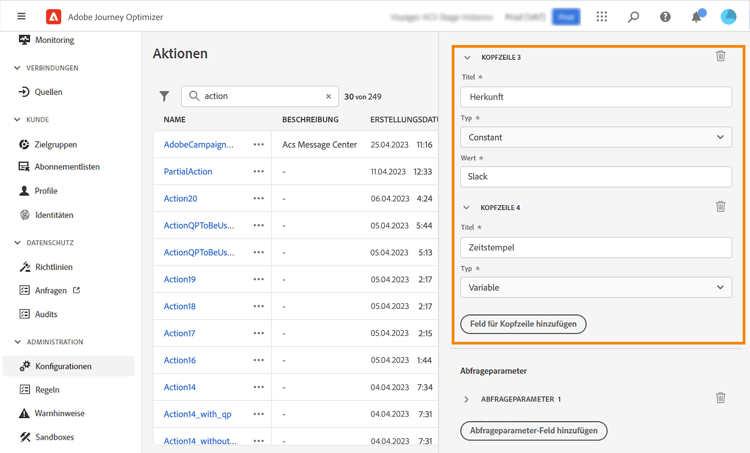Click the search magnifier in header
Image resolution: width=750 pixels, height=453 pixels.
(633, 17)
